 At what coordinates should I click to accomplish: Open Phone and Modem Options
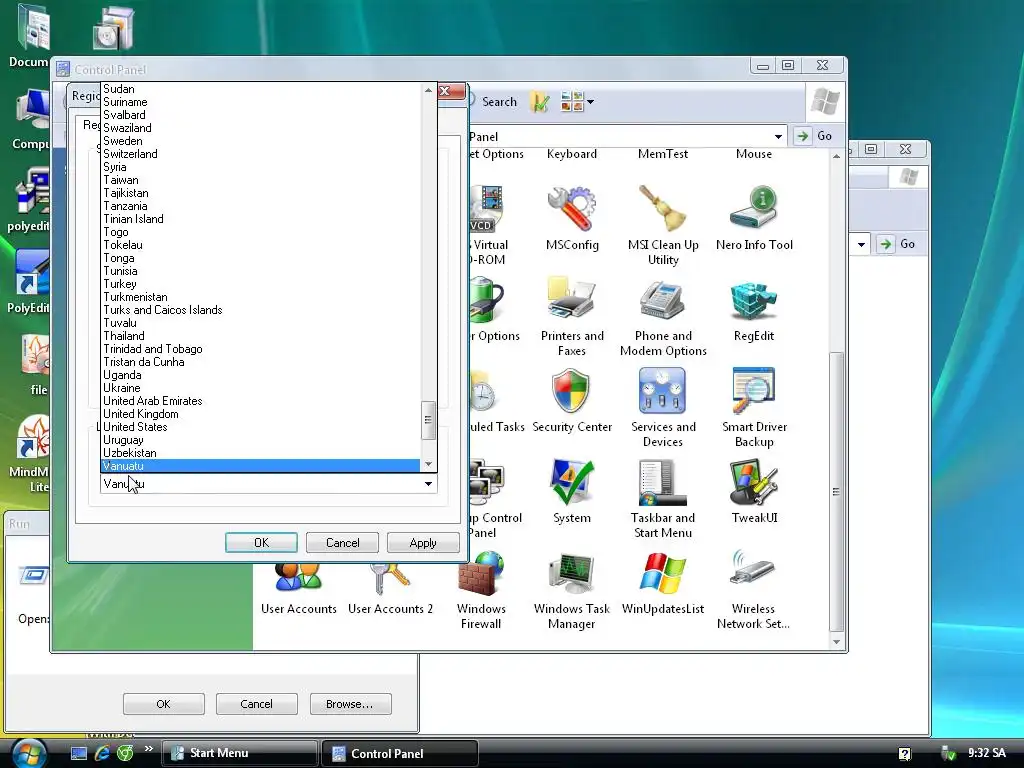point(663,317)
